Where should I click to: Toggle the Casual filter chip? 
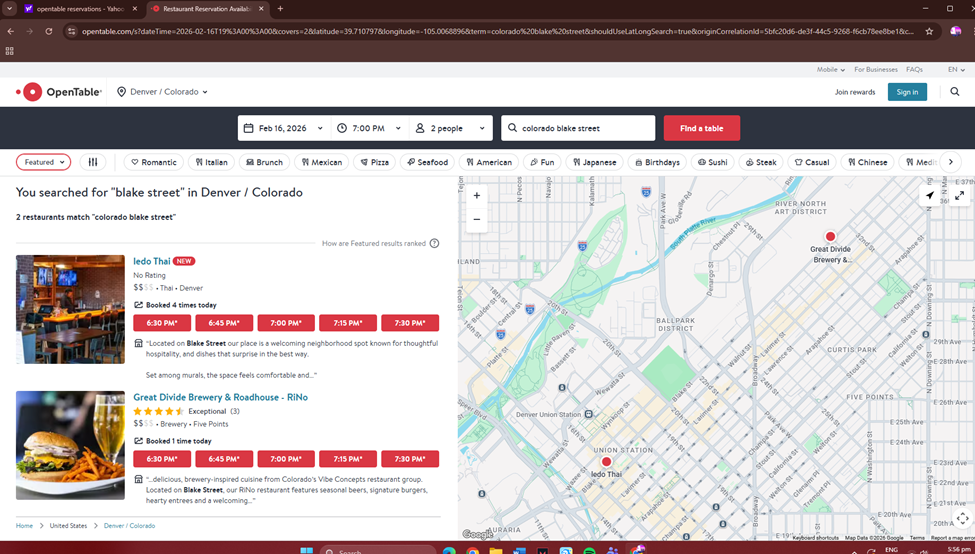coord(811,162)
